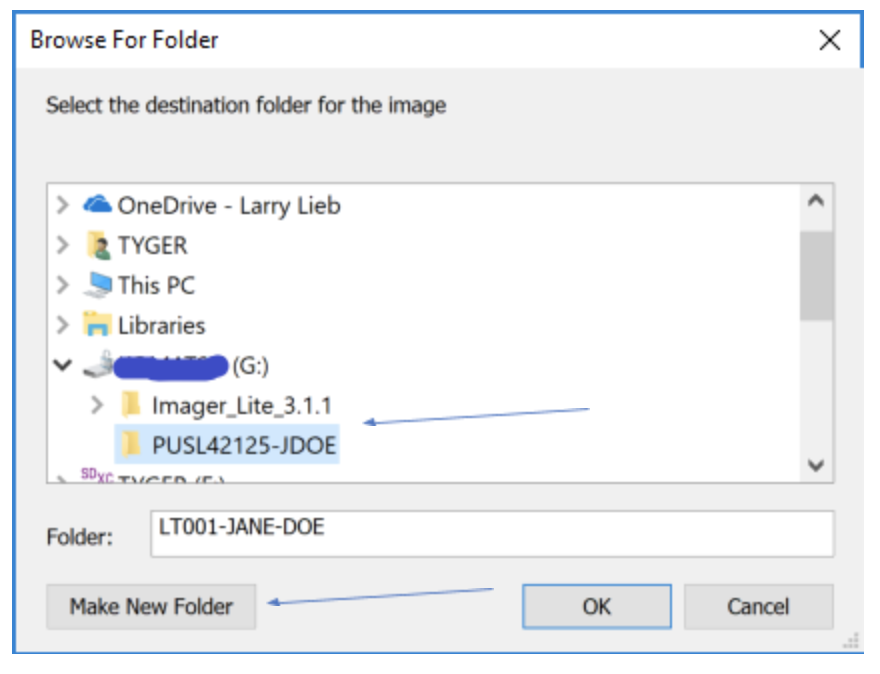Click the TYGER user folder icon
880x674 pixels.
[x=97, y=245]
